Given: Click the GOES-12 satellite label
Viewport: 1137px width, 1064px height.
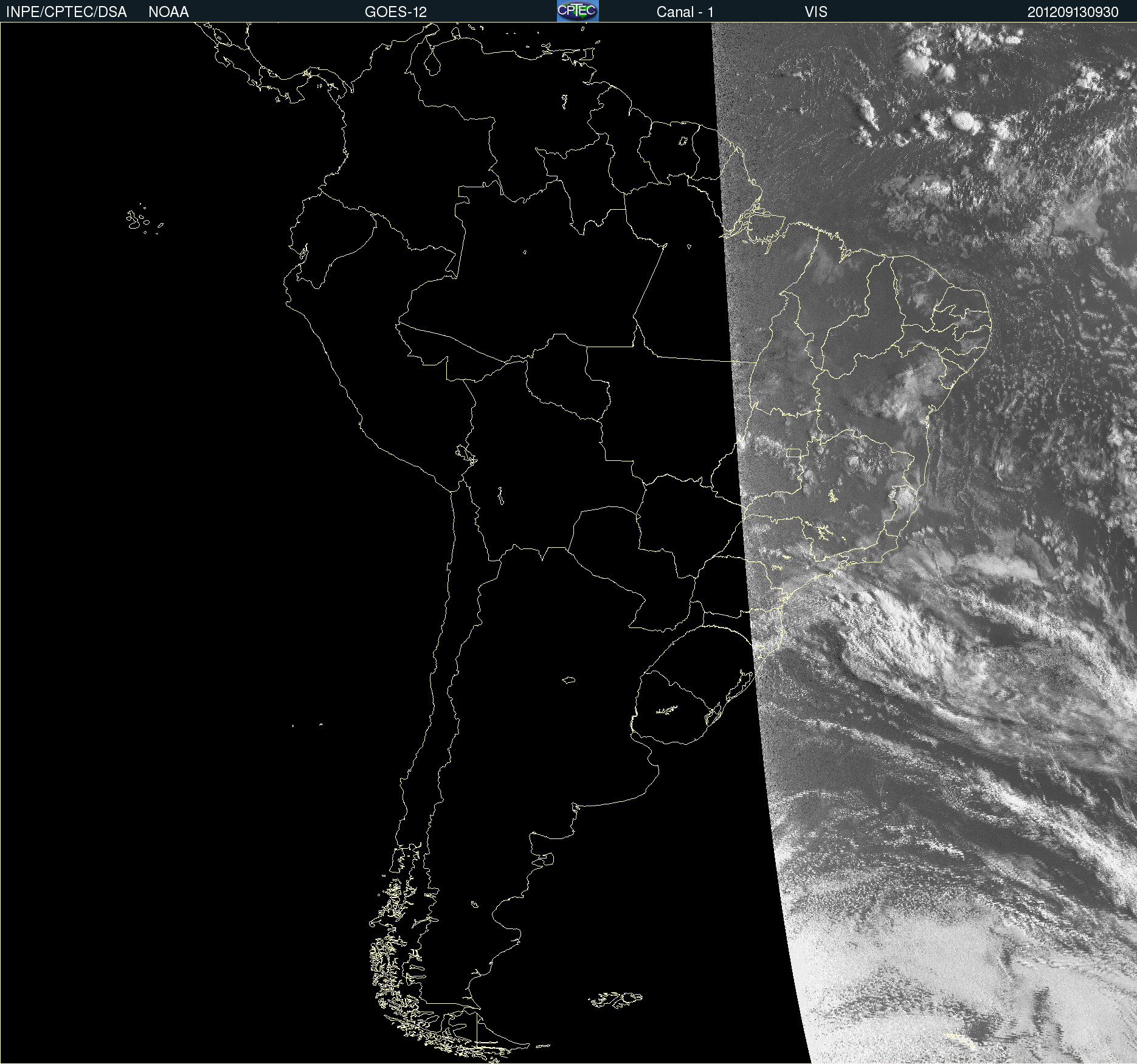Looking at the screenshot, I should 396,12.
